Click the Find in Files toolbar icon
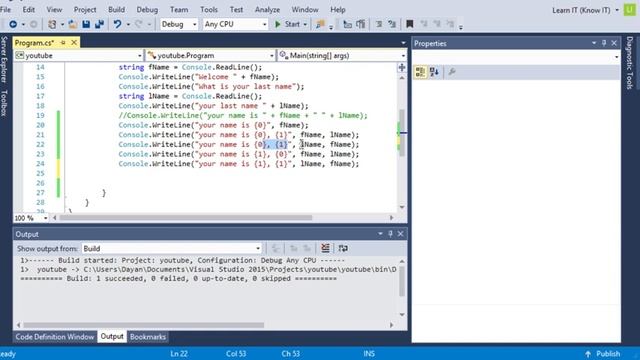The height and width of the screenshot is (360, 640). pyautogui.click(x=320, y=24)
